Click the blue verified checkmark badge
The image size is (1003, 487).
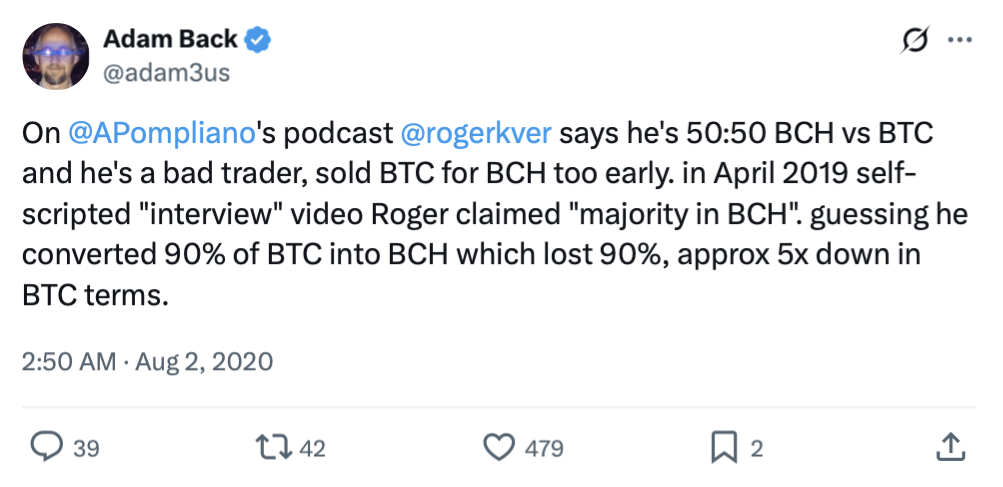tap(260, 41)
